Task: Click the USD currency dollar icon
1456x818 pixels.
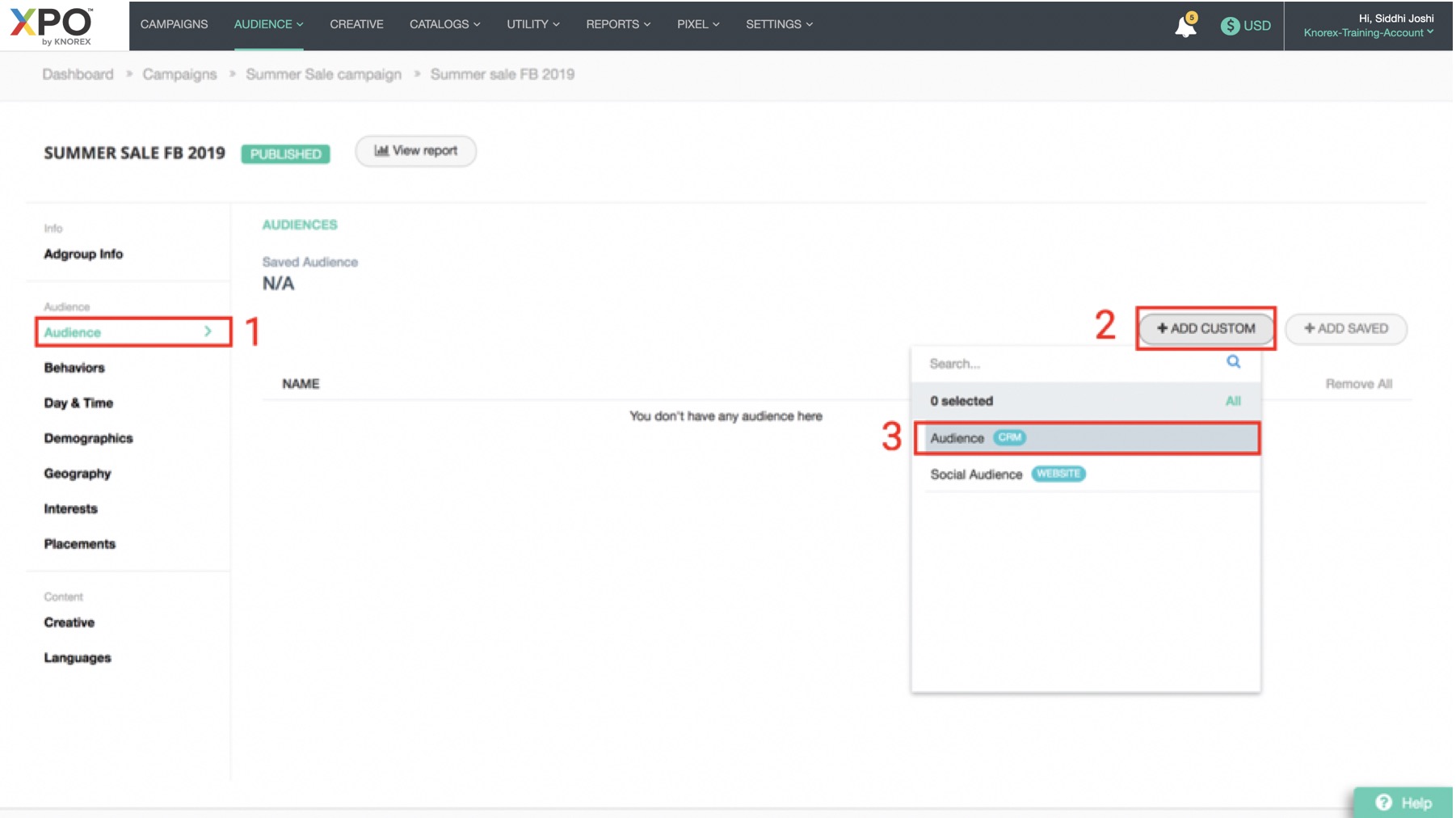Action: tap(1229, 26)
